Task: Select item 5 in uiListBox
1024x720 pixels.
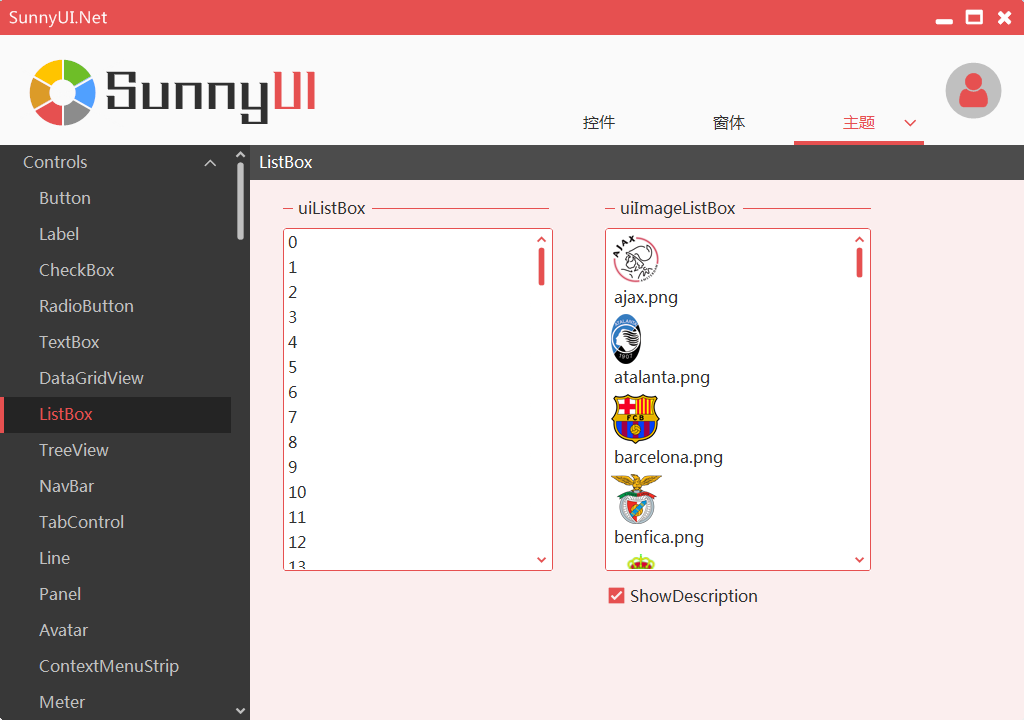Action: (x=409, y=367)
